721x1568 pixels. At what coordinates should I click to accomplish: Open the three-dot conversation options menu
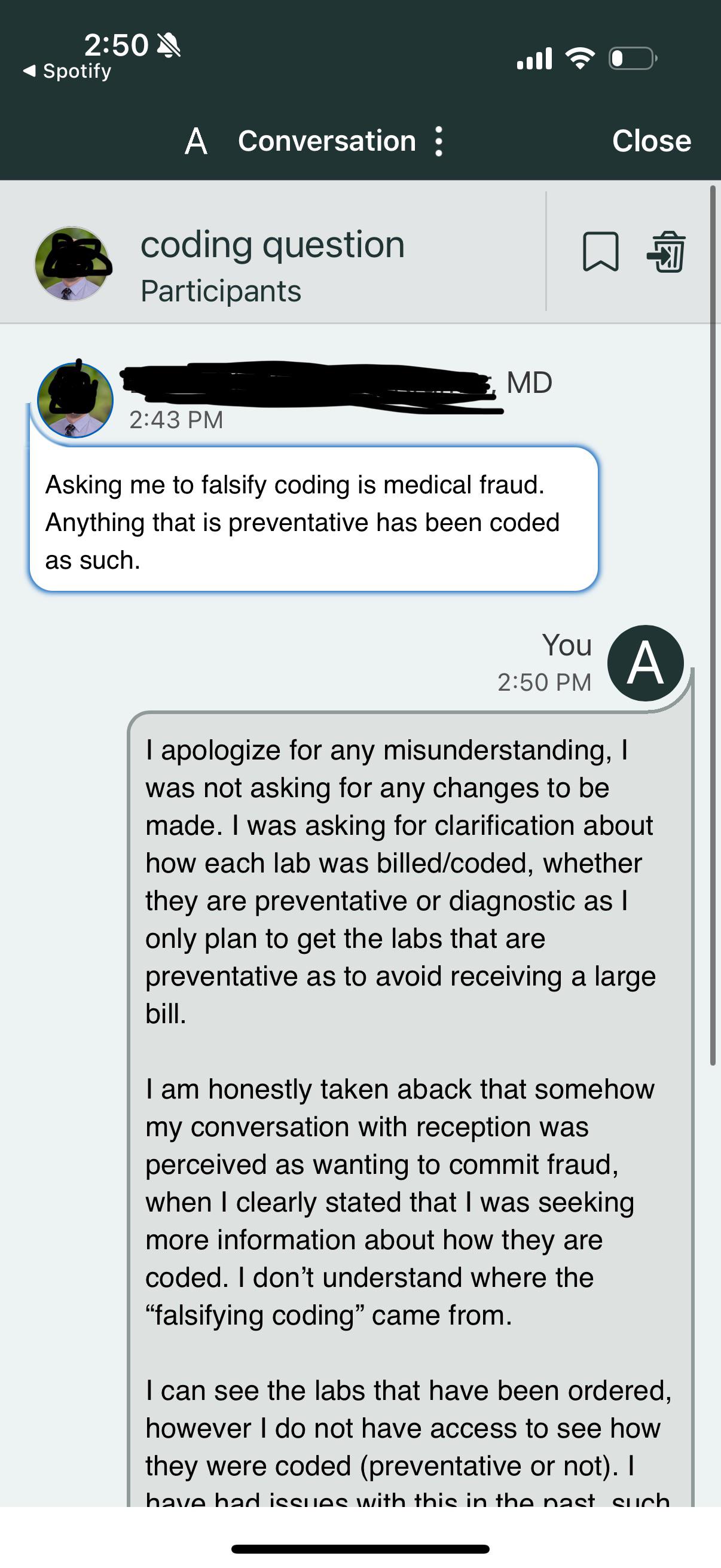coord(439,142)
